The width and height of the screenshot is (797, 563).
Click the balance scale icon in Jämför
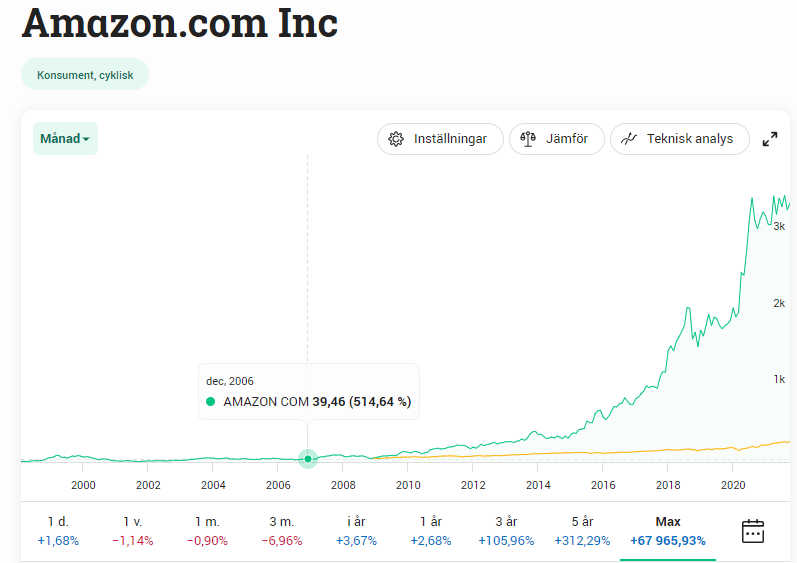click(528, 139)
